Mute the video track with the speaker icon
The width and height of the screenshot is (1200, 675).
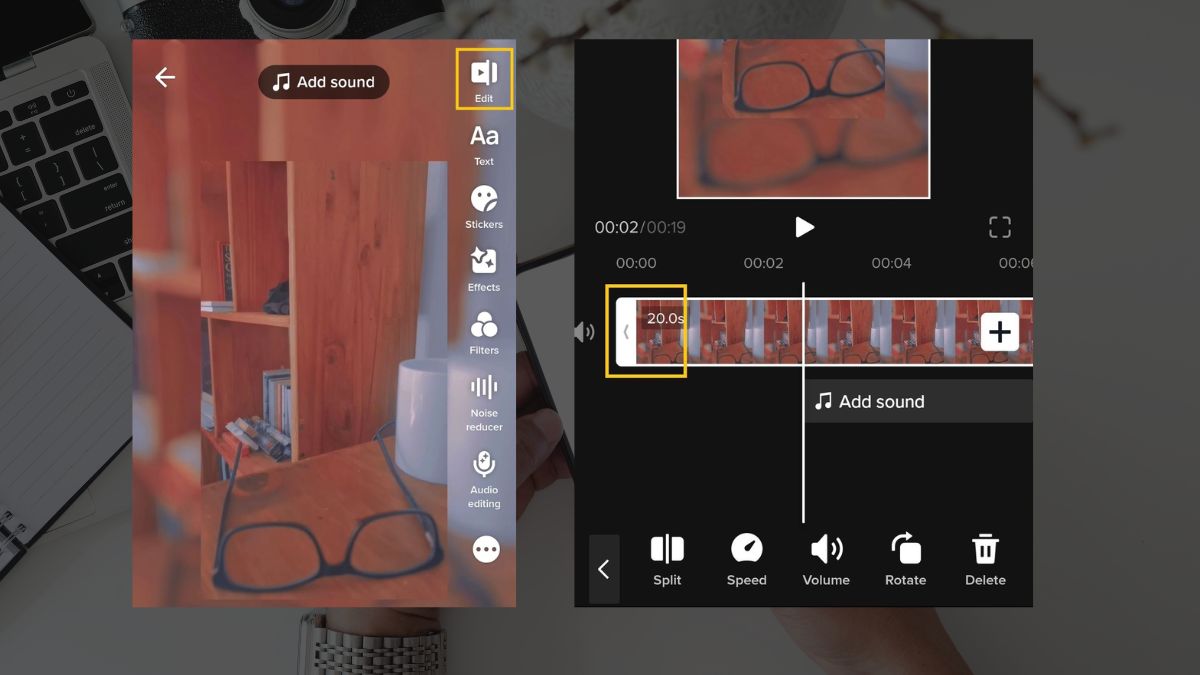585,332
